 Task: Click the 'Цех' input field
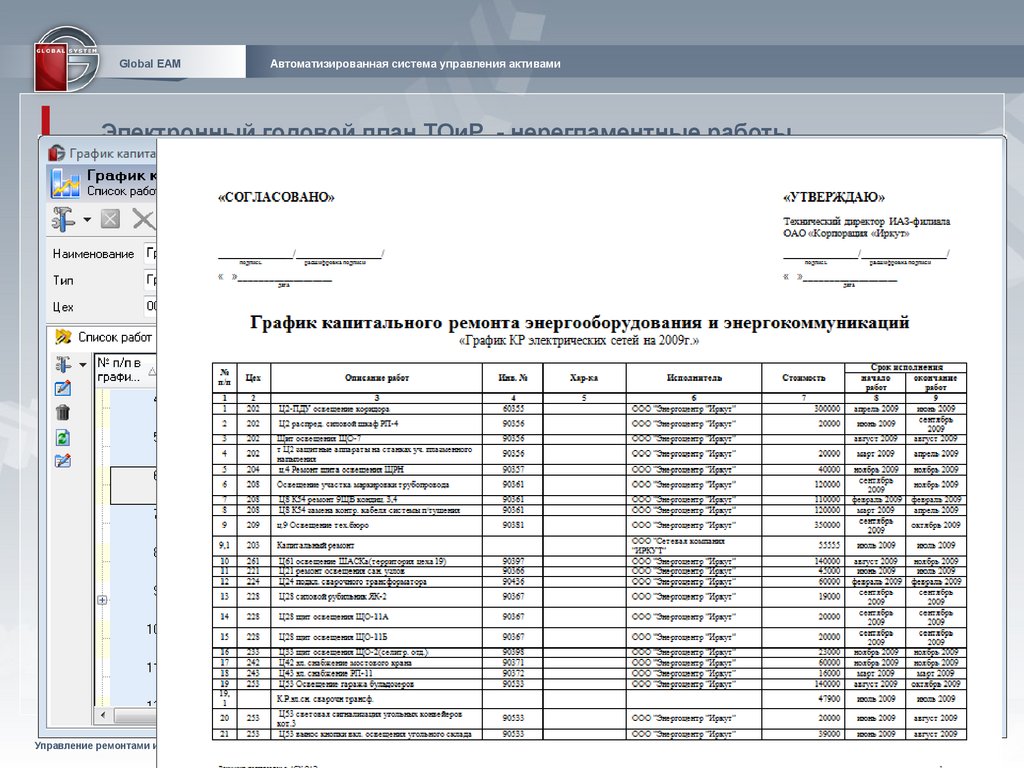click(151, 307)
